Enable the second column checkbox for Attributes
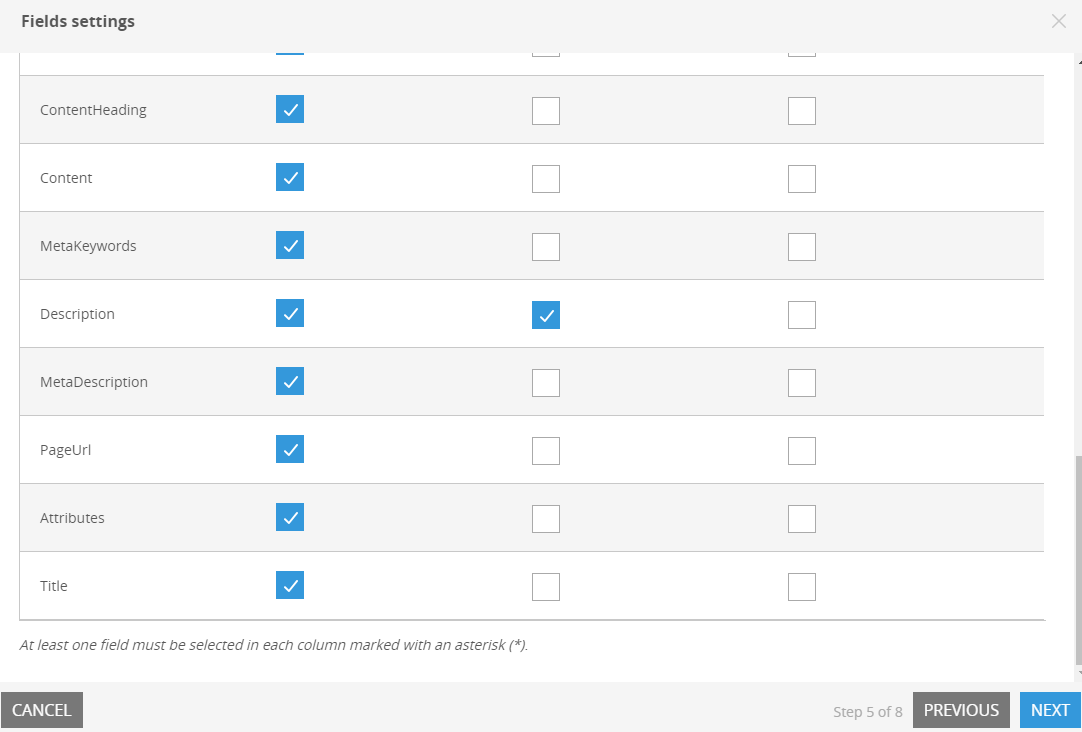Screen dimensions: 1082x732 (545, 518)
